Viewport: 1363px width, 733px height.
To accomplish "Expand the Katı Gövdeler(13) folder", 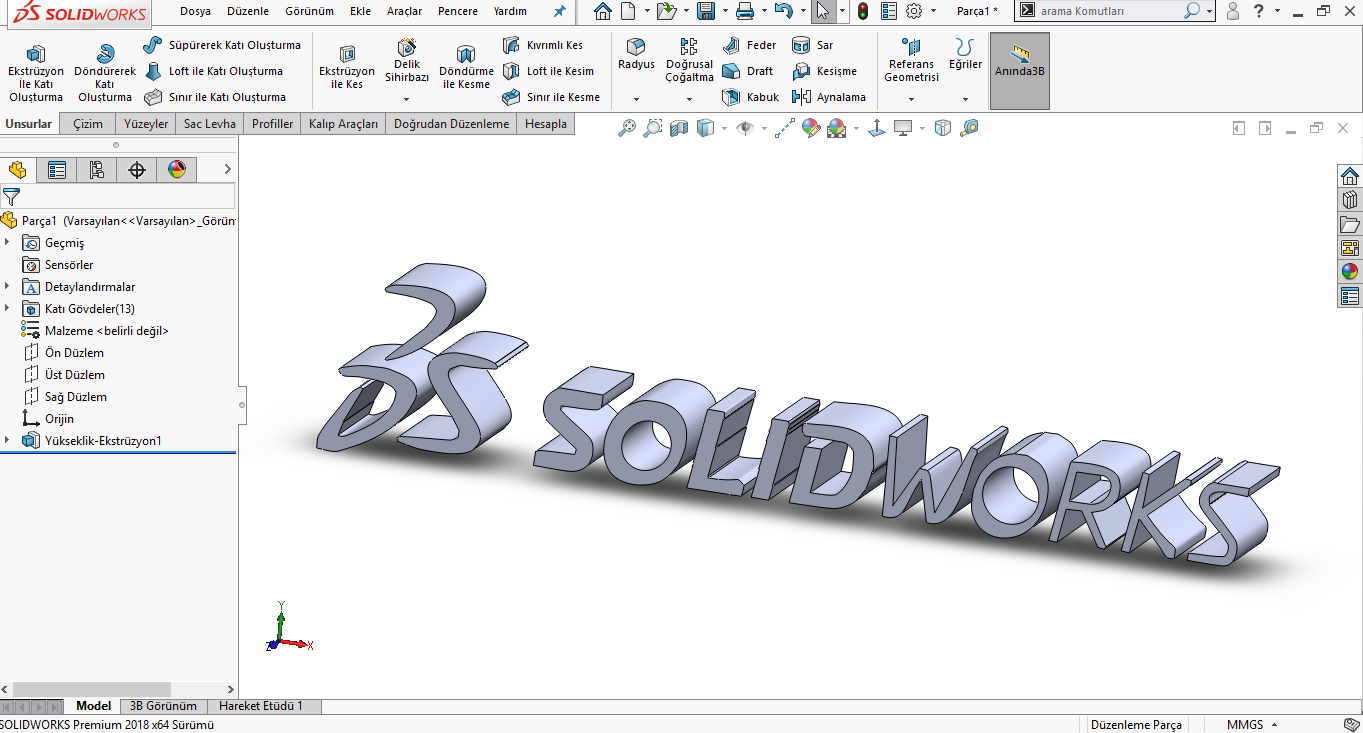I will click(x=8, y=309).
